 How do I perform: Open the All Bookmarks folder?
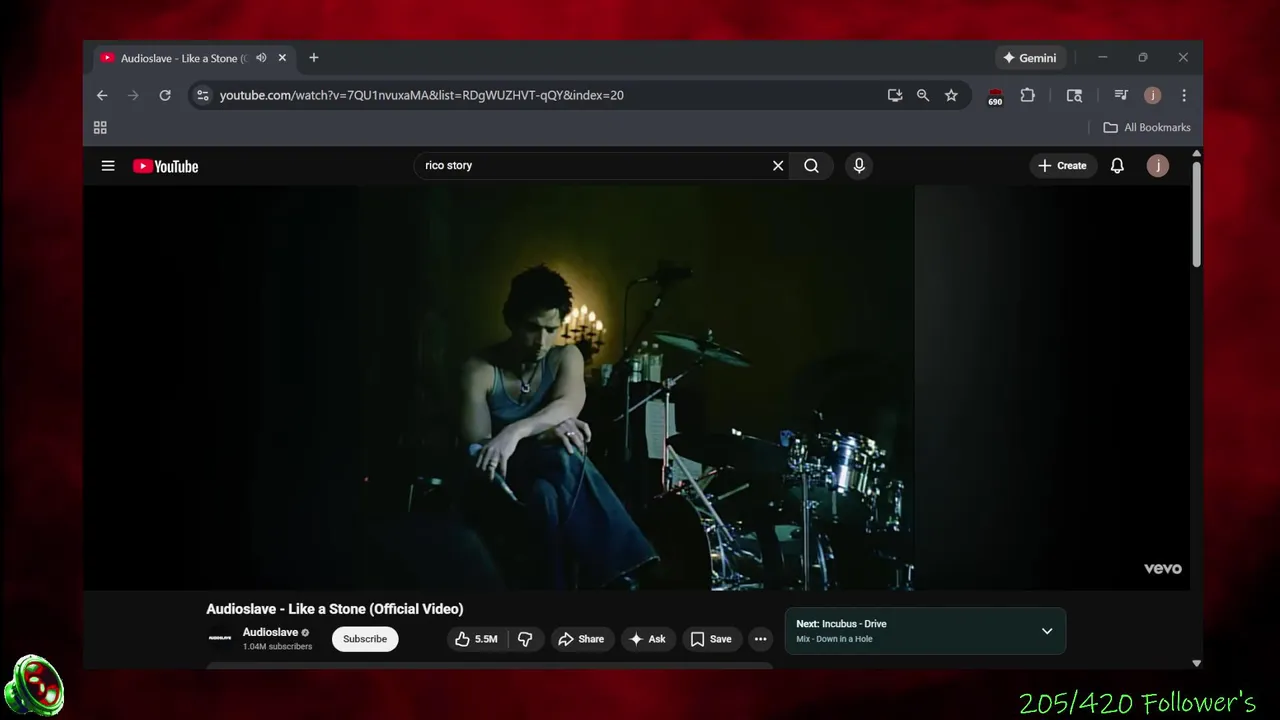point(1147,127)
